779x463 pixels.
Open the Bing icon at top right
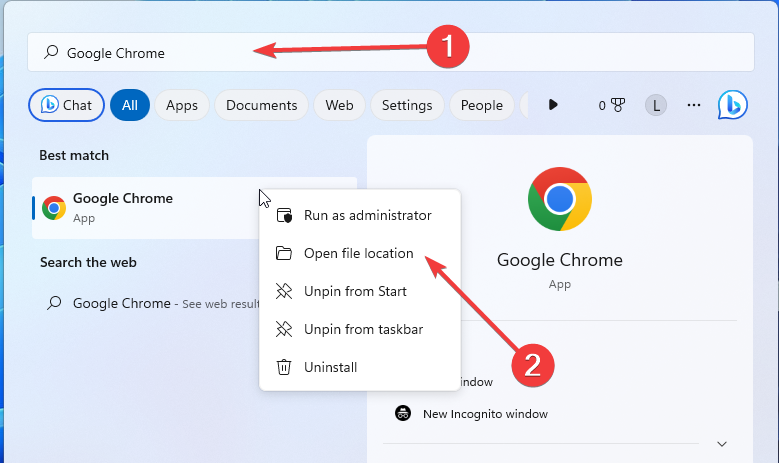[732, 105]
